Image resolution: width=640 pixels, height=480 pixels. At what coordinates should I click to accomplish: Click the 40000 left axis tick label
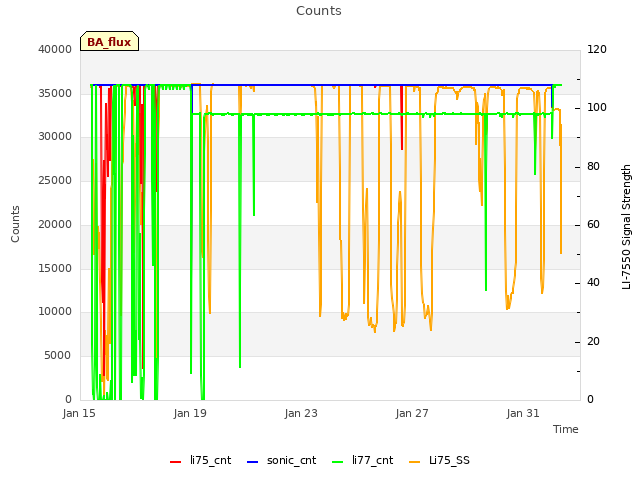[55, 49]
